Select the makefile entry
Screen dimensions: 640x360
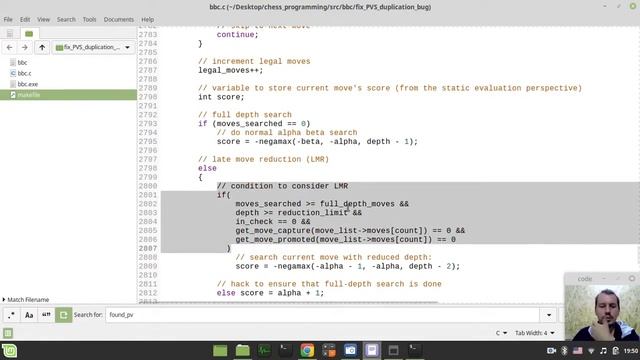(68, 95)
